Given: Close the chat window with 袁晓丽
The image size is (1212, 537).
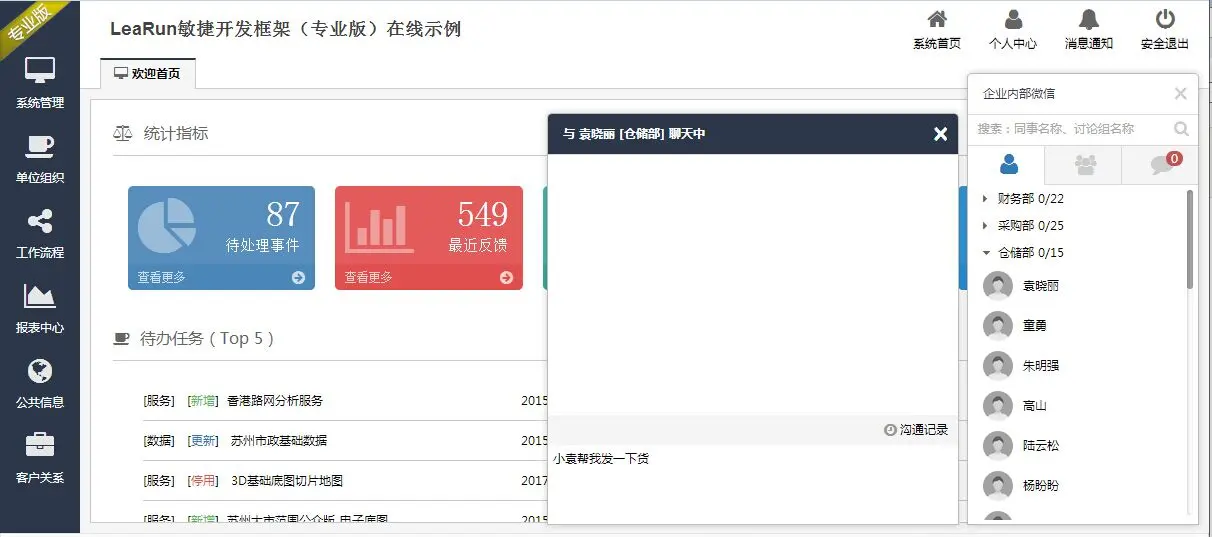Looking at the screenshot, I should [940, 134].
